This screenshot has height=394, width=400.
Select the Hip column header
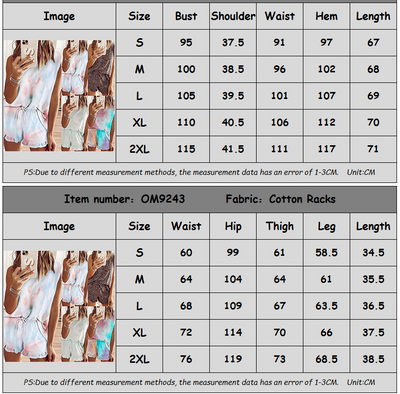233,226
